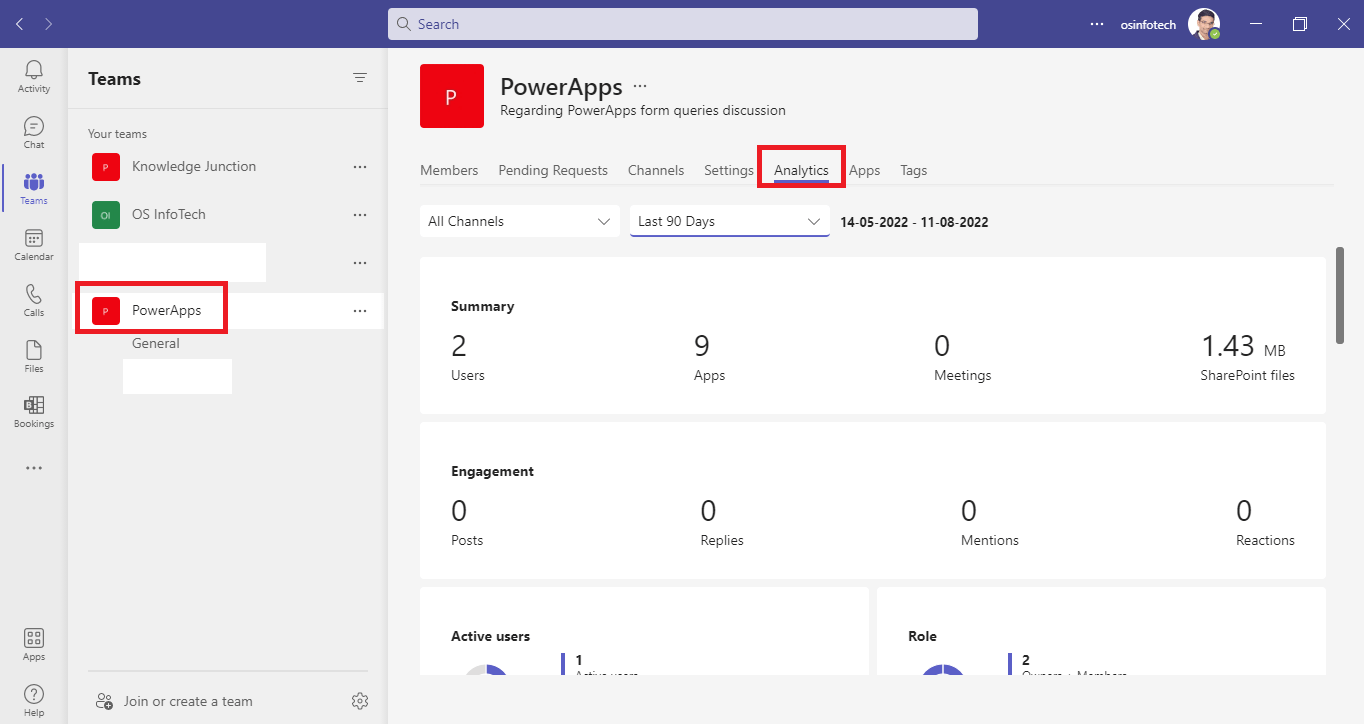Click the 2 Users summary value
The height and width of the screenshot is (724, 1364).
pyautogui.click(x=459, y=347)
